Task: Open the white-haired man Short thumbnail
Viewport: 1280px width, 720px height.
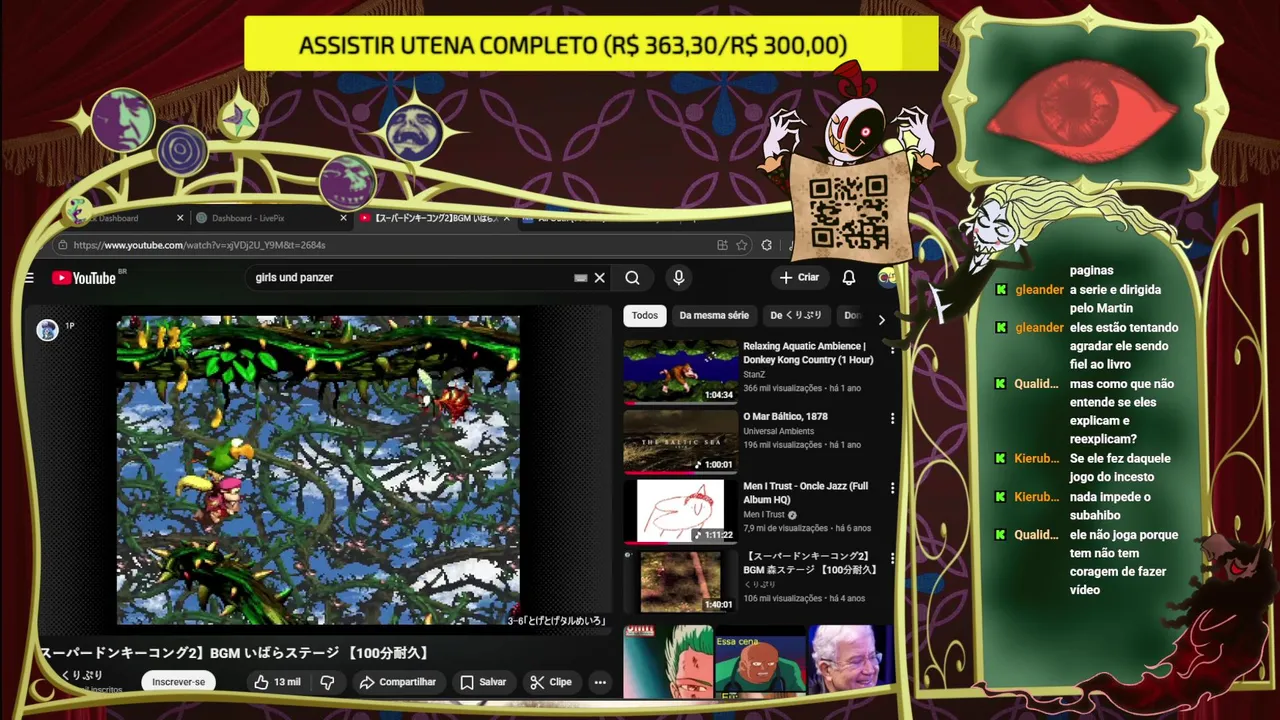Action: [x=850, y=661]
